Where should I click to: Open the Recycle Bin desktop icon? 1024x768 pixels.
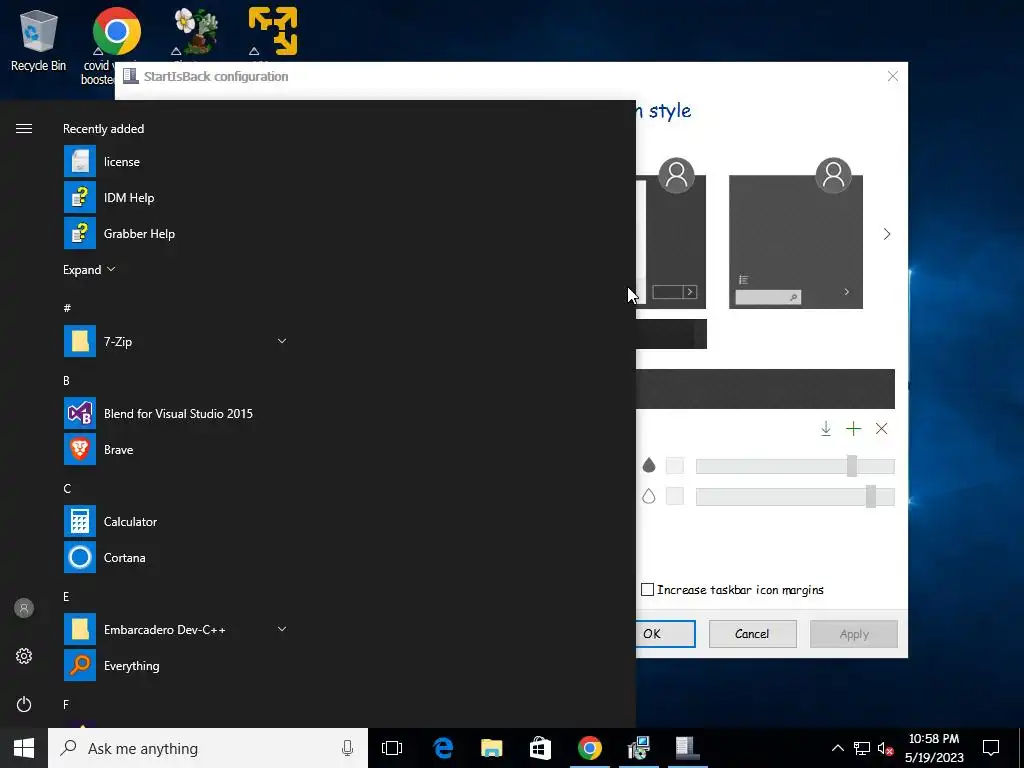click(39, 40)
